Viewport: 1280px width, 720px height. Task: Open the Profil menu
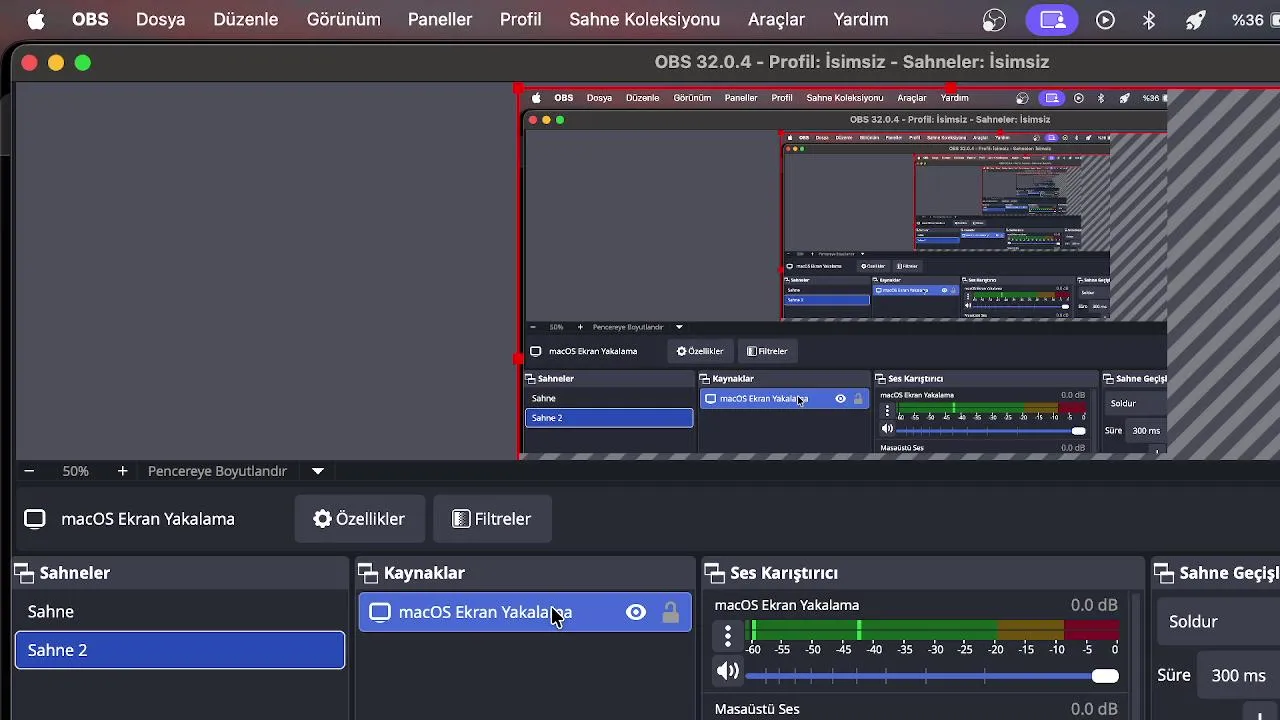pos(521,19)
